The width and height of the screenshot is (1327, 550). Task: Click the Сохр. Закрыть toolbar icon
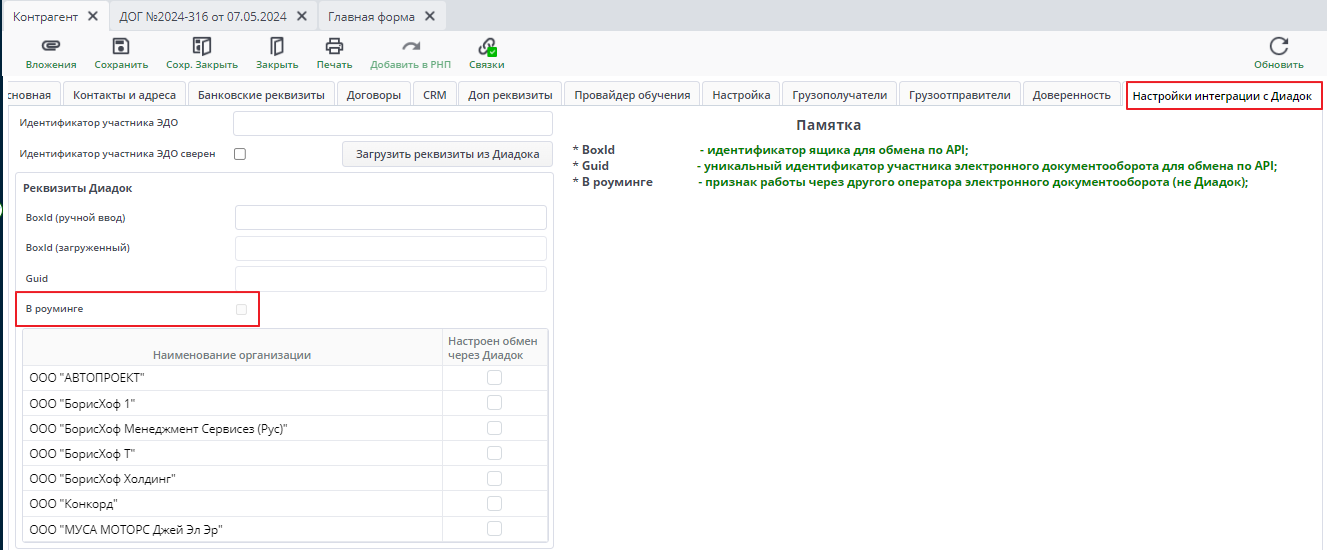tap(202, 46)
